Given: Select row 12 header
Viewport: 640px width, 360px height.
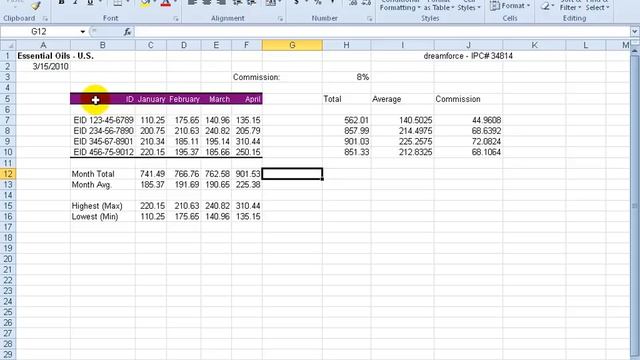Looking at the screenshot, I should 8,174.
